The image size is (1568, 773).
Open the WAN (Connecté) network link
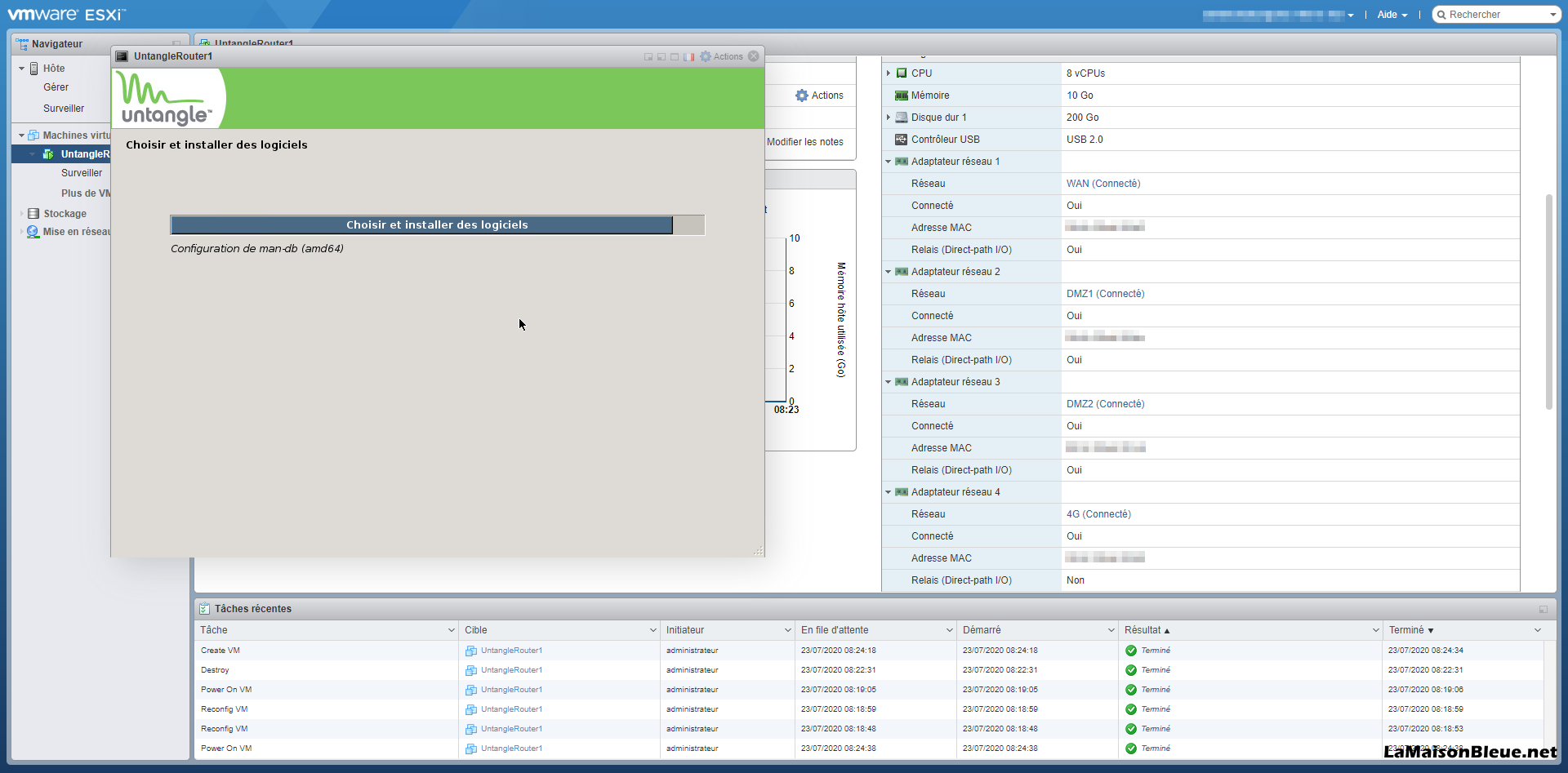[1103, 184]
